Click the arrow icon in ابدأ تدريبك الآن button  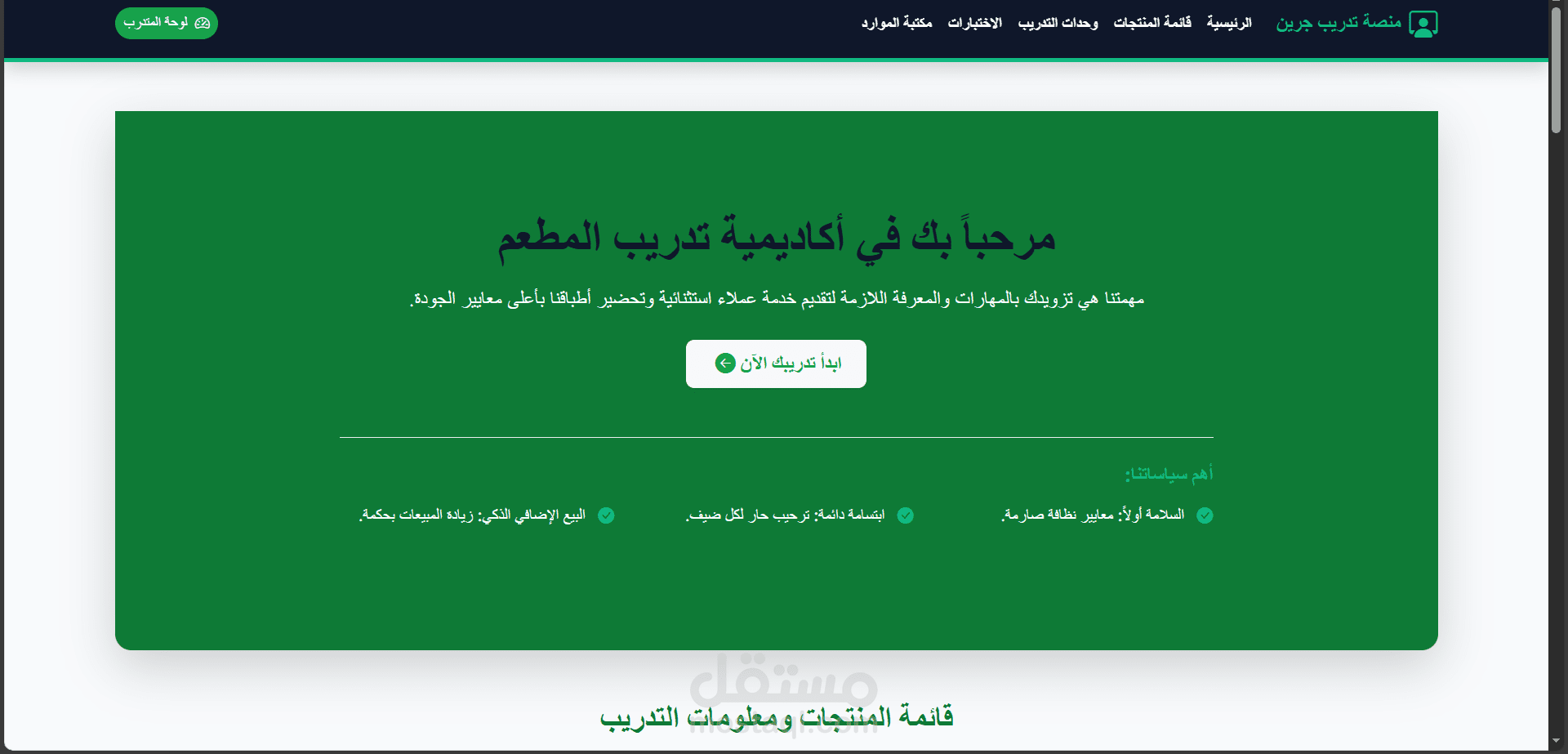(725, 363)
